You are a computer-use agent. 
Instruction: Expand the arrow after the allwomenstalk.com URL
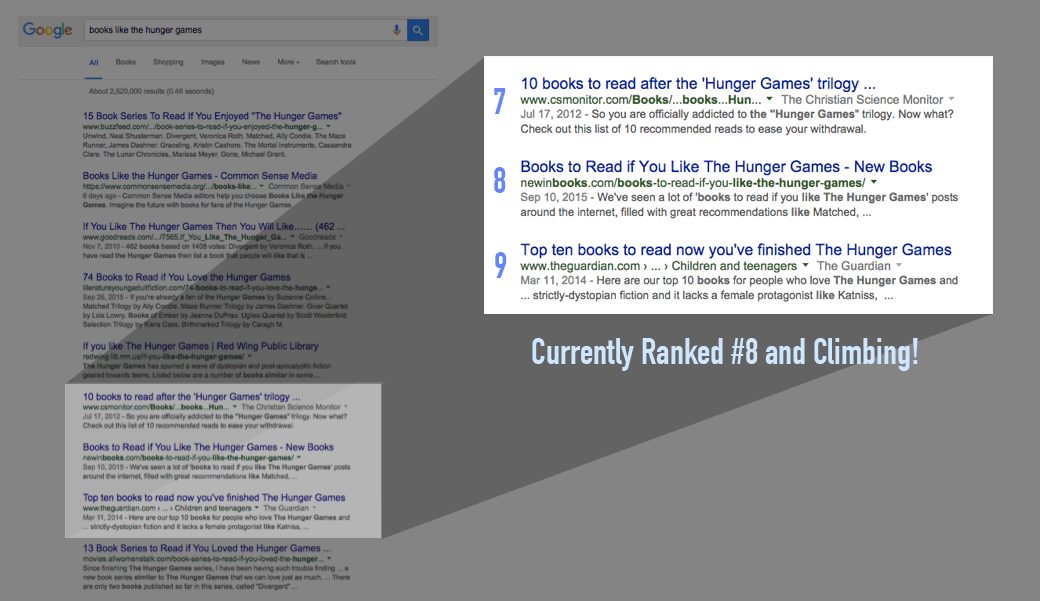(x=329, y=559)
